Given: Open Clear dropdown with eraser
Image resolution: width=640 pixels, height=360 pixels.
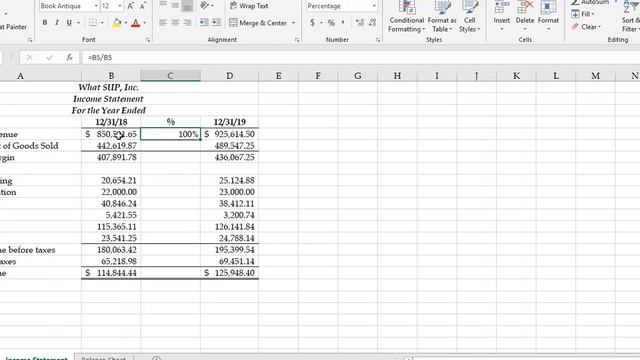Looking at the screenshot, I should pos(586,27).
